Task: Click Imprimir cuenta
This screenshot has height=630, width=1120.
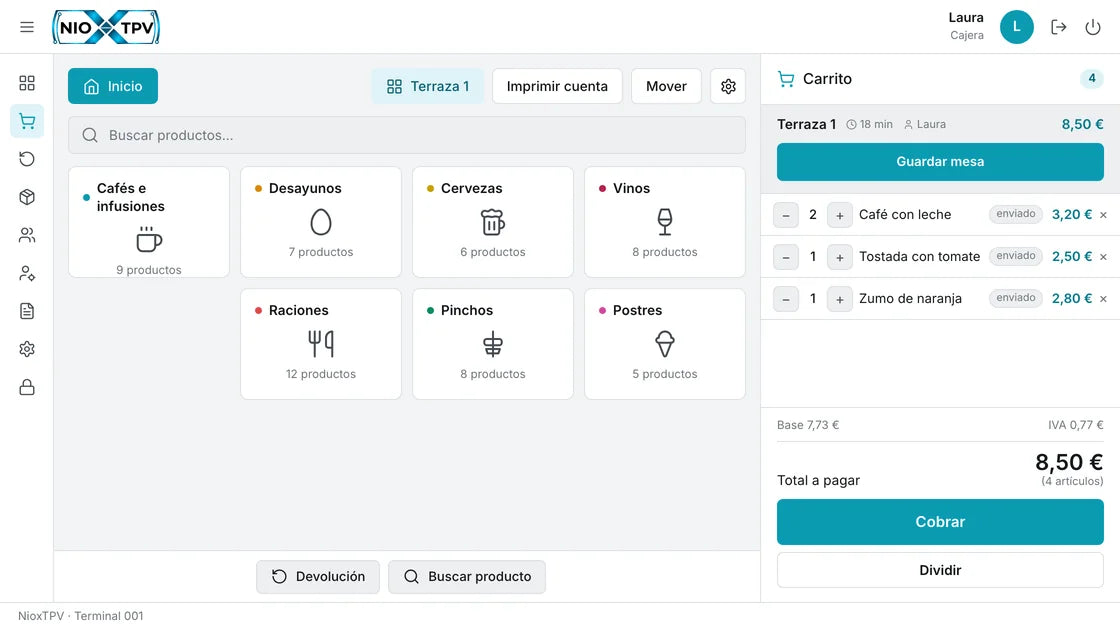Action: pos(557,86)
